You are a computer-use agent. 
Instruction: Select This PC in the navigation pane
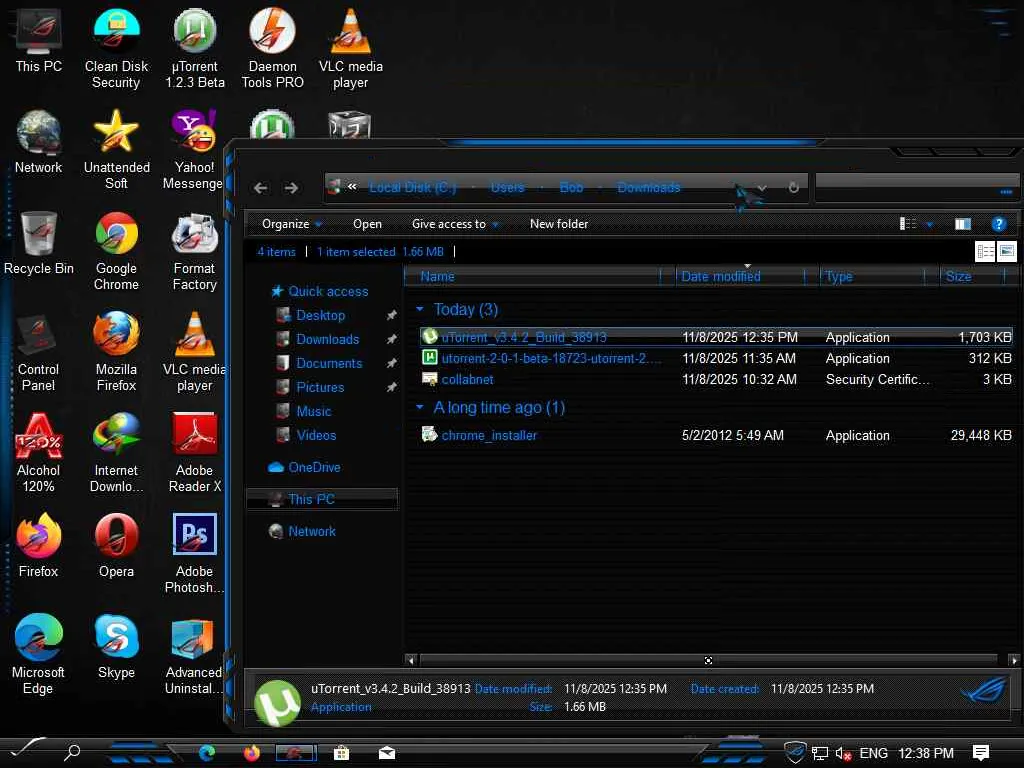pyautogui.click(x=322, y=500)
